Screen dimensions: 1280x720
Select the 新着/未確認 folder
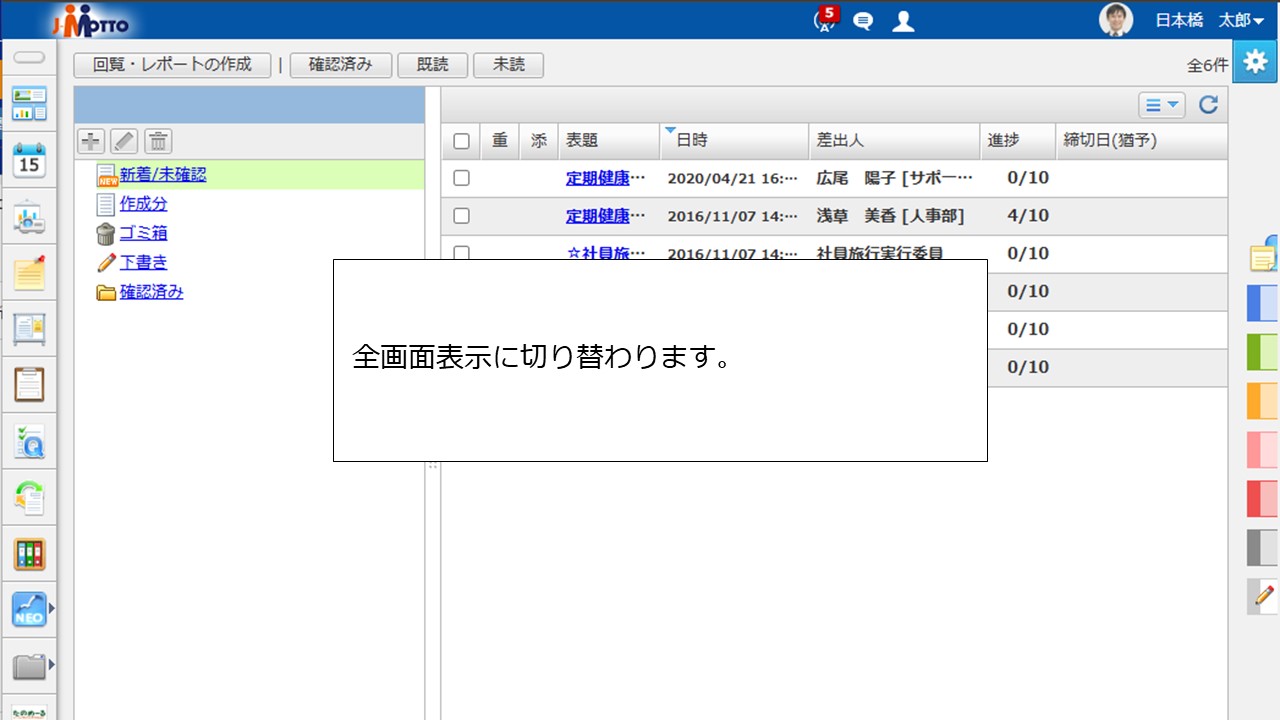tap(162, 175)
